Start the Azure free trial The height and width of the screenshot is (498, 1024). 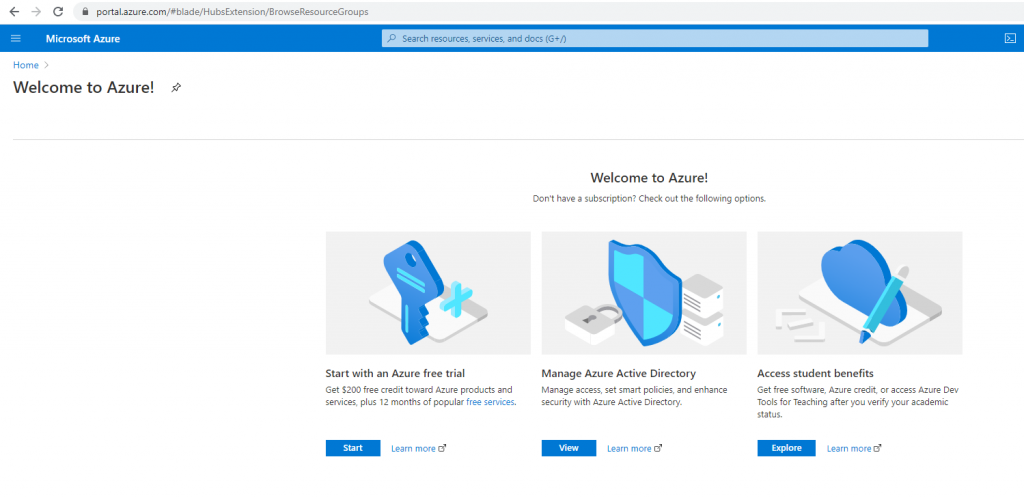pyautogui.click(x=353, y=448)
